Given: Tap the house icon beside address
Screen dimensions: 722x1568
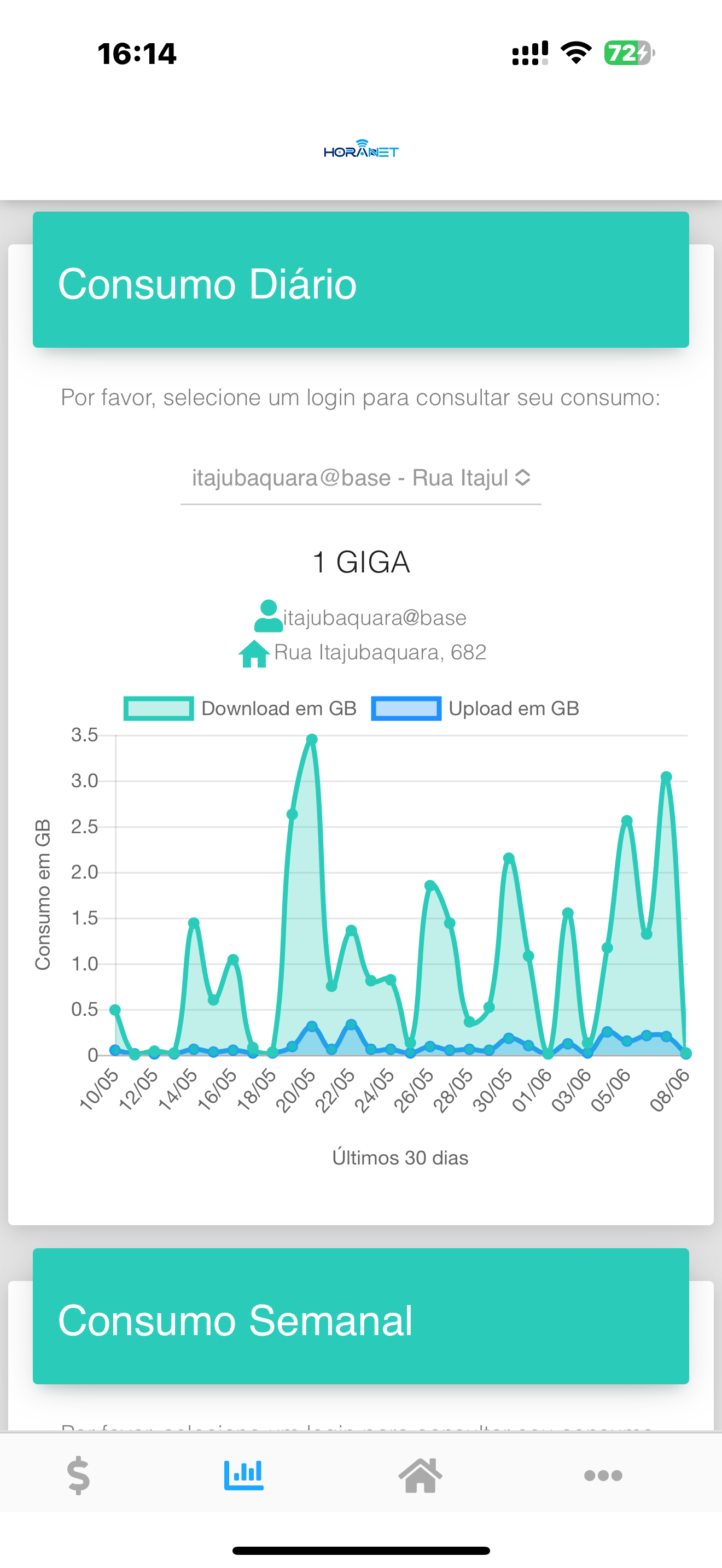Looking at the screenshot, I should (254, 654).
